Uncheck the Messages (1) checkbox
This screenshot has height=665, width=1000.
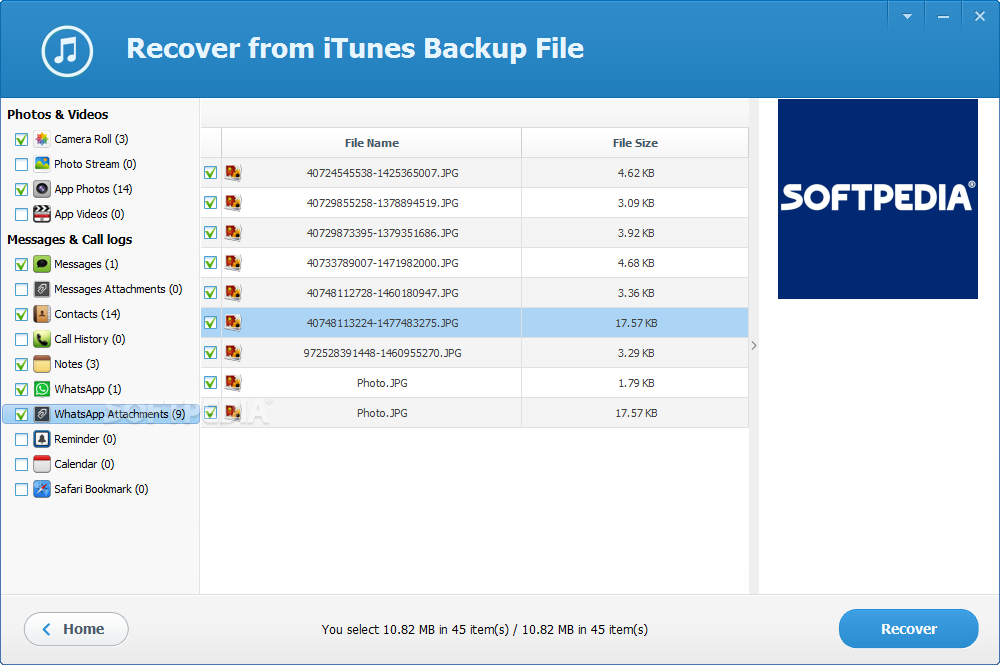click(x=21, y=265)
